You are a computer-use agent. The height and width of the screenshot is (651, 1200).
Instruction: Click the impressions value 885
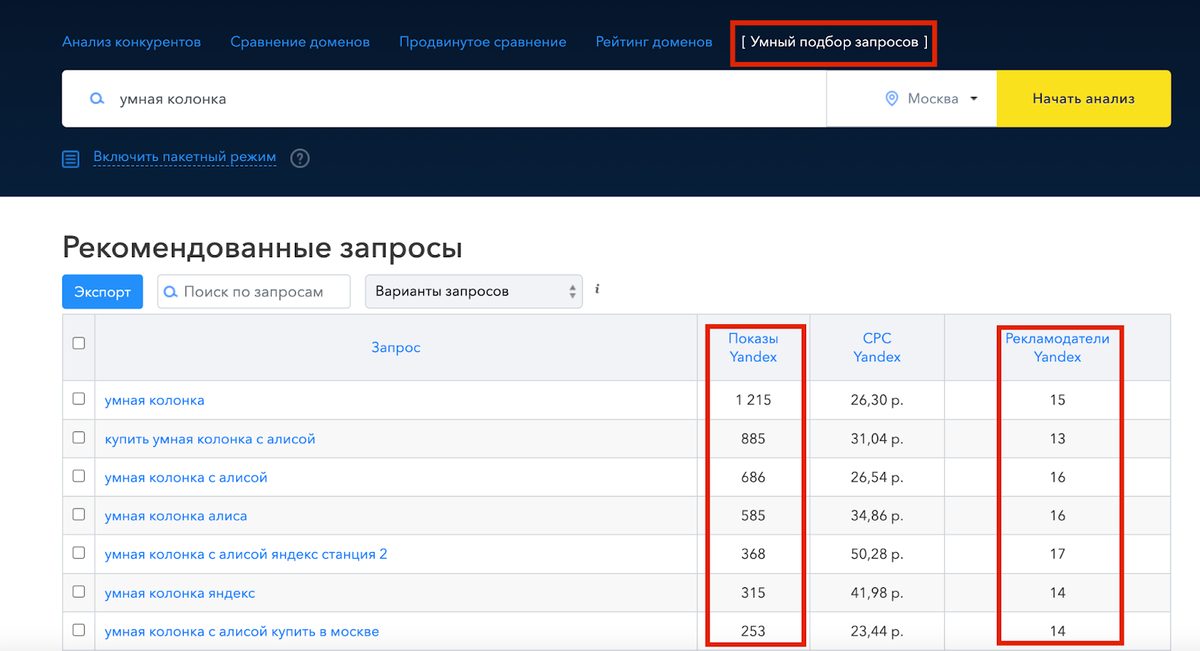click(x=753, y=439)
